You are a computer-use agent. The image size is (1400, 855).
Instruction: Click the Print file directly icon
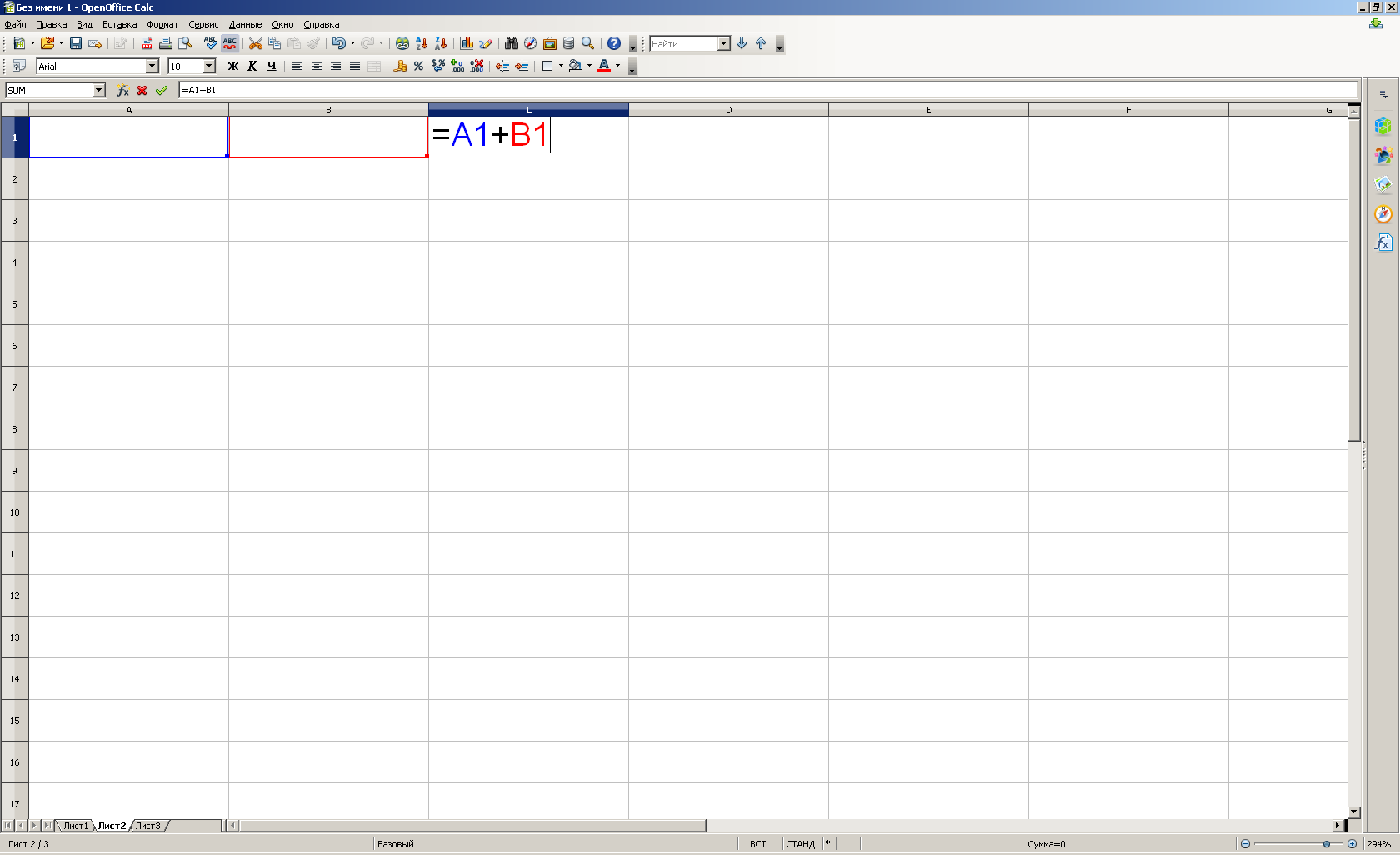point(166,43)
